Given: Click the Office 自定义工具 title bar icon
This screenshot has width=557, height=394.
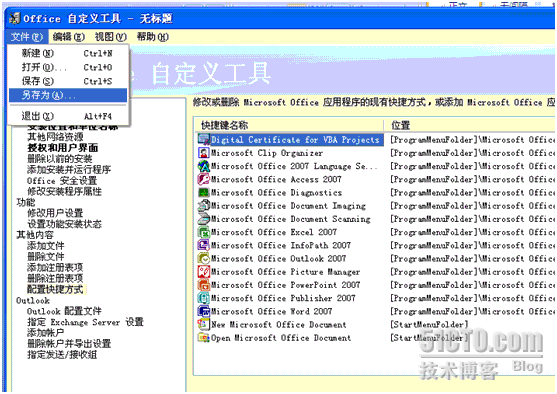Looking at the screenshot, I should (x=15, y=18).
